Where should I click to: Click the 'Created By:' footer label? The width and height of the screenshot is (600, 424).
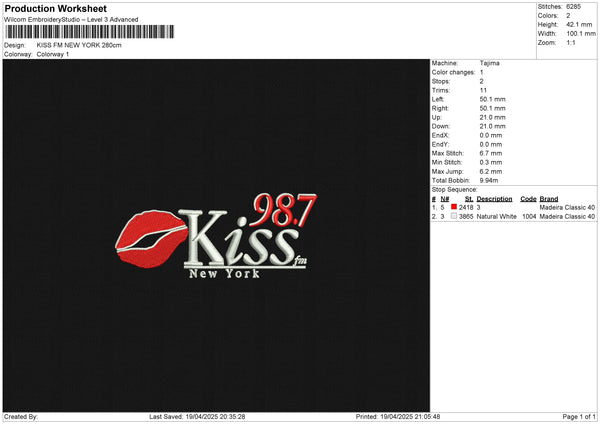[x=21, y=417]
